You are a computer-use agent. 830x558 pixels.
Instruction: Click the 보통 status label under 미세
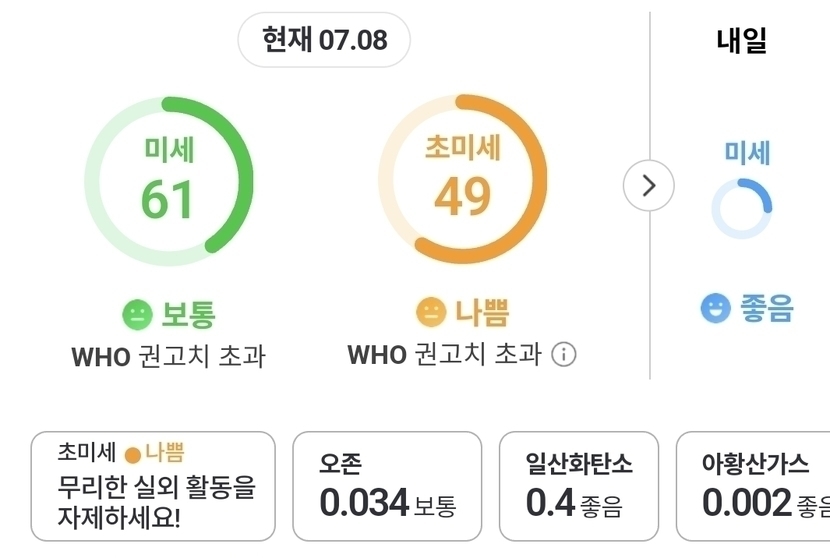pyautogui.click(x=188, y=315)
